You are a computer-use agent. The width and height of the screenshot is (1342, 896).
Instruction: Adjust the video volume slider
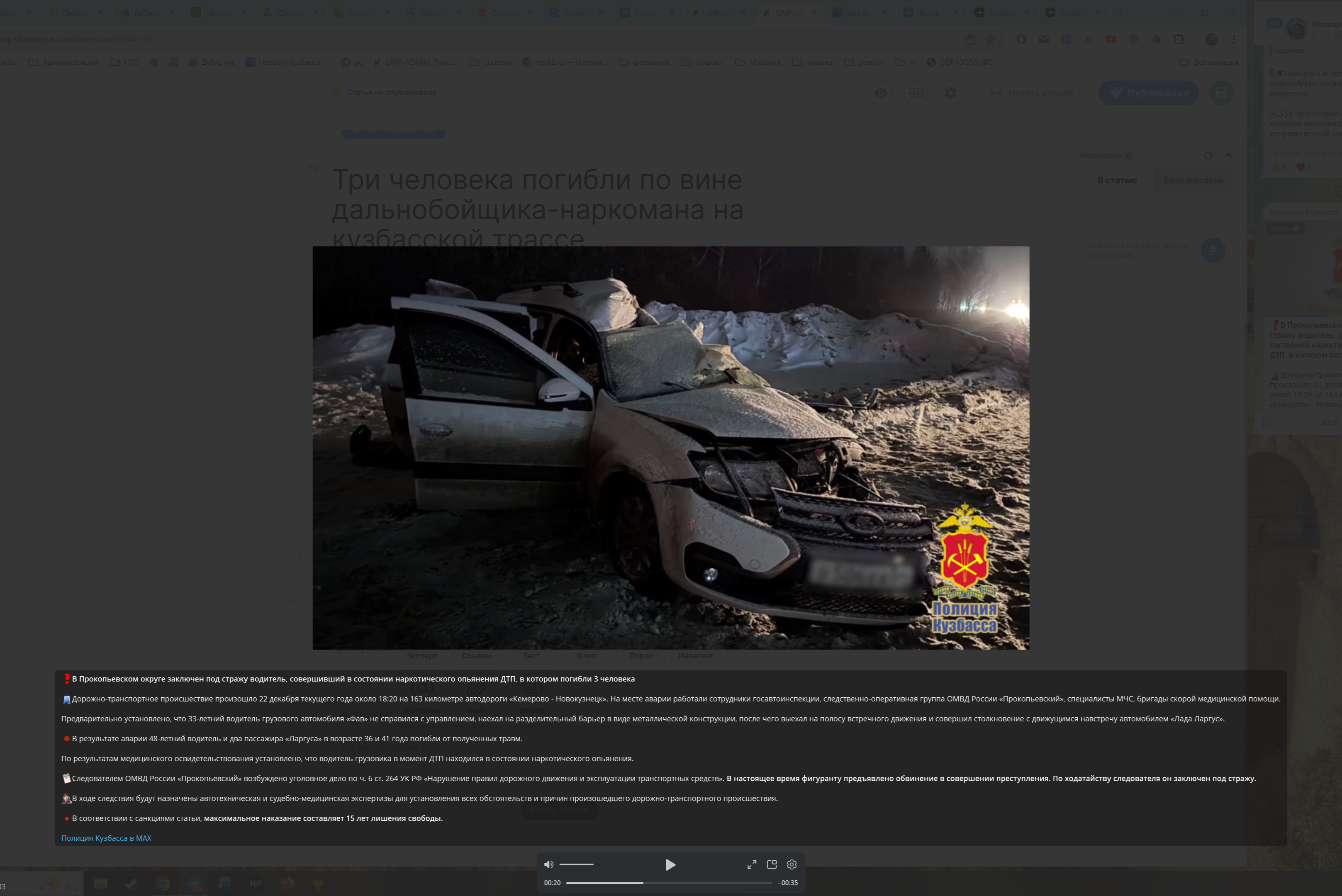click(576, 864)
